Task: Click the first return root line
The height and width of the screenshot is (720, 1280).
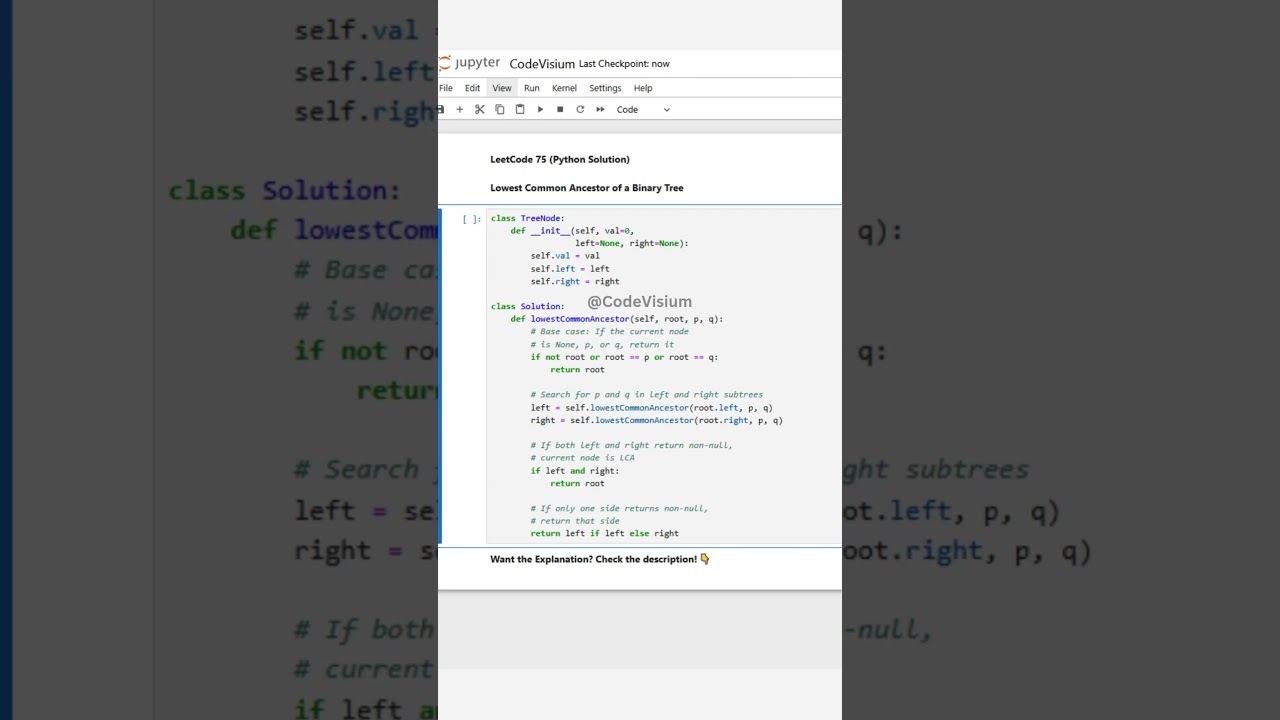Action: click(x=577, y=369)
